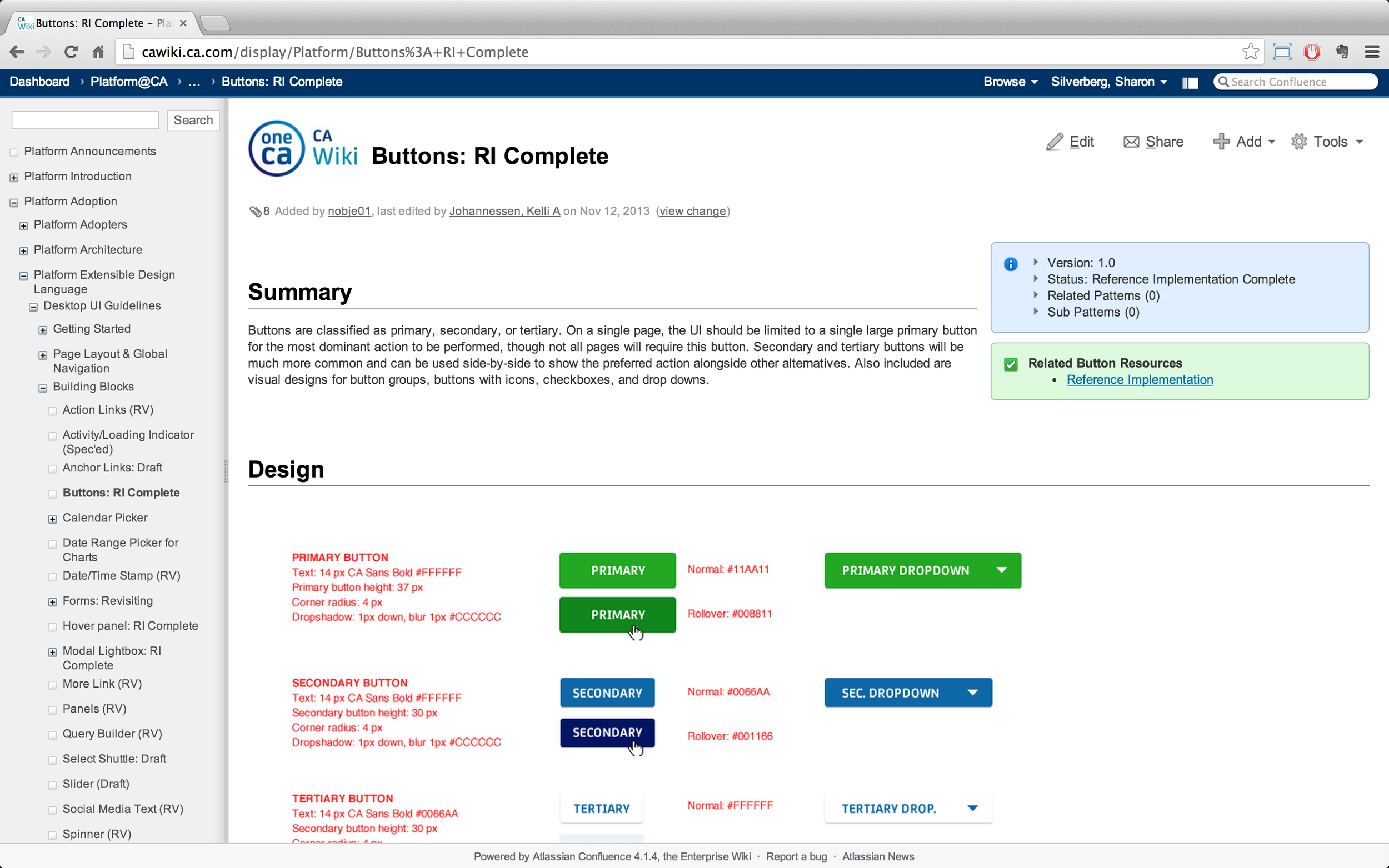The image size is (1389, 868).
Task: Reload the page with the browser refresh icon
Action: point(71,52)
